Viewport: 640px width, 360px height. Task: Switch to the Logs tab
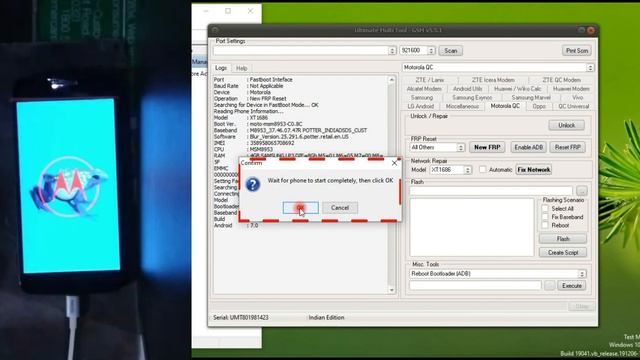(x=221, y=68)
